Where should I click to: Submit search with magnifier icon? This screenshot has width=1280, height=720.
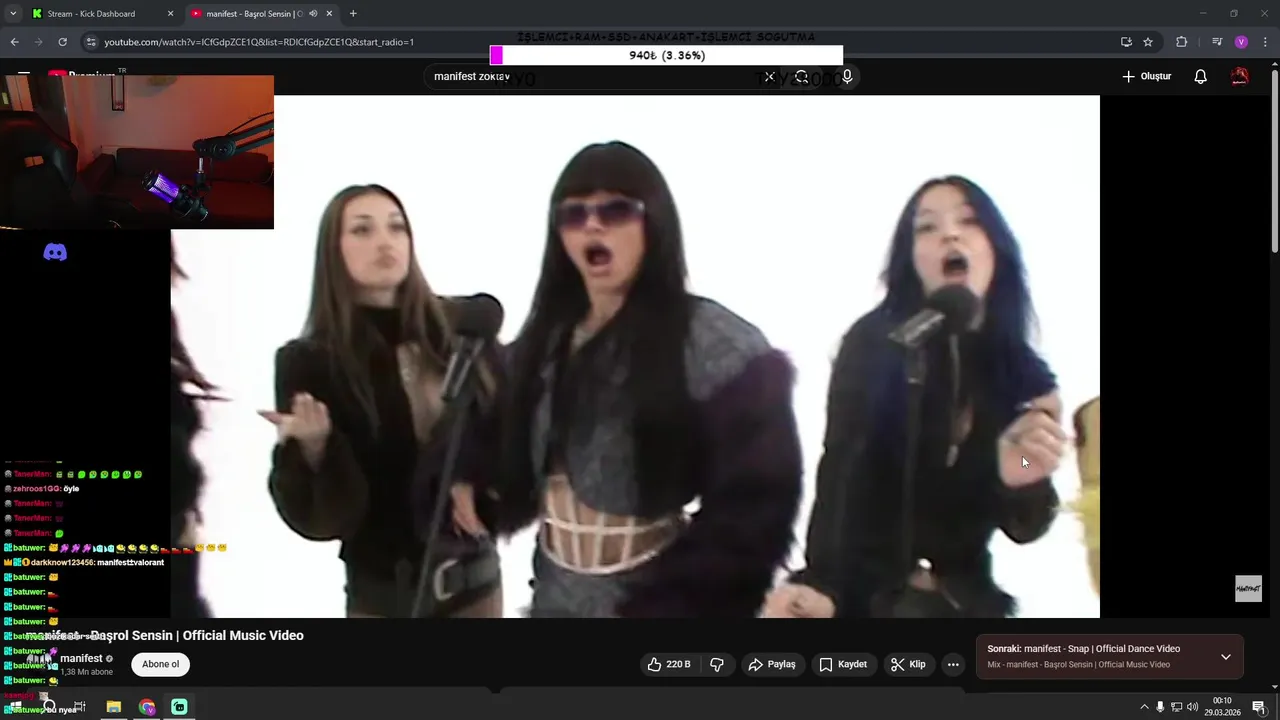tap(801, 76)
